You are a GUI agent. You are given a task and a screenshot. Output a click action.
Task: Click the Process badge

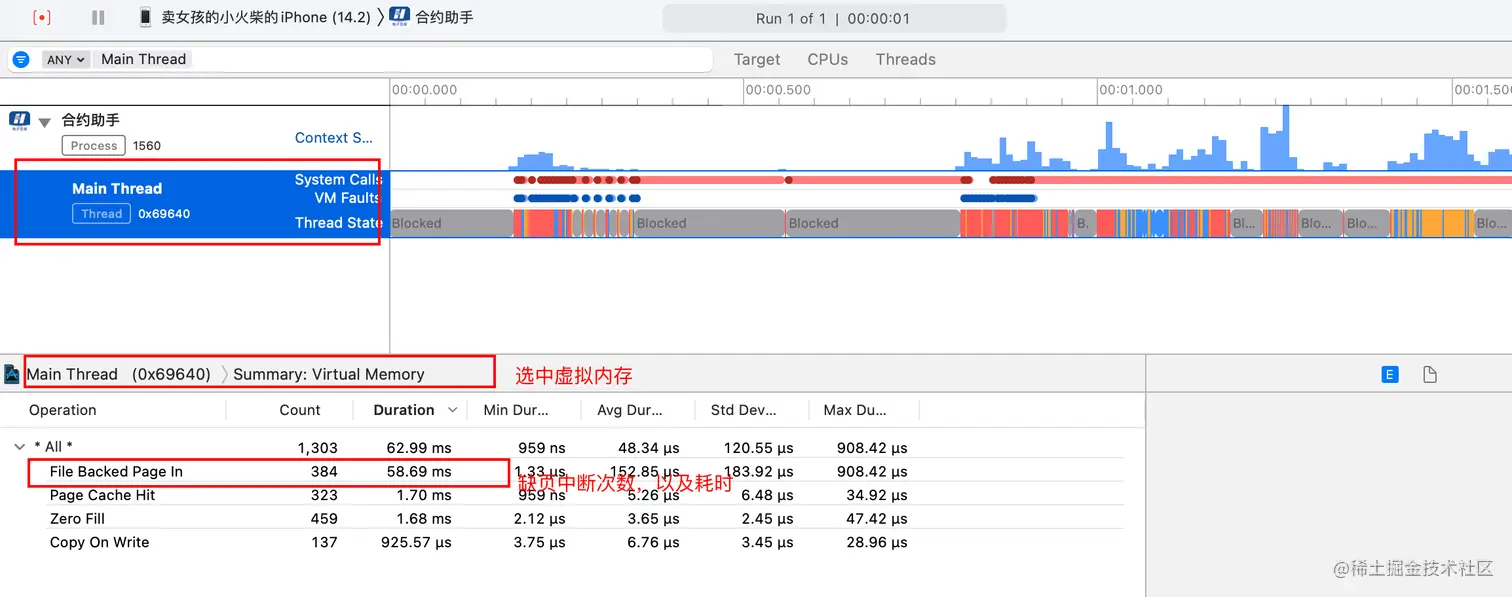[94, 145]
